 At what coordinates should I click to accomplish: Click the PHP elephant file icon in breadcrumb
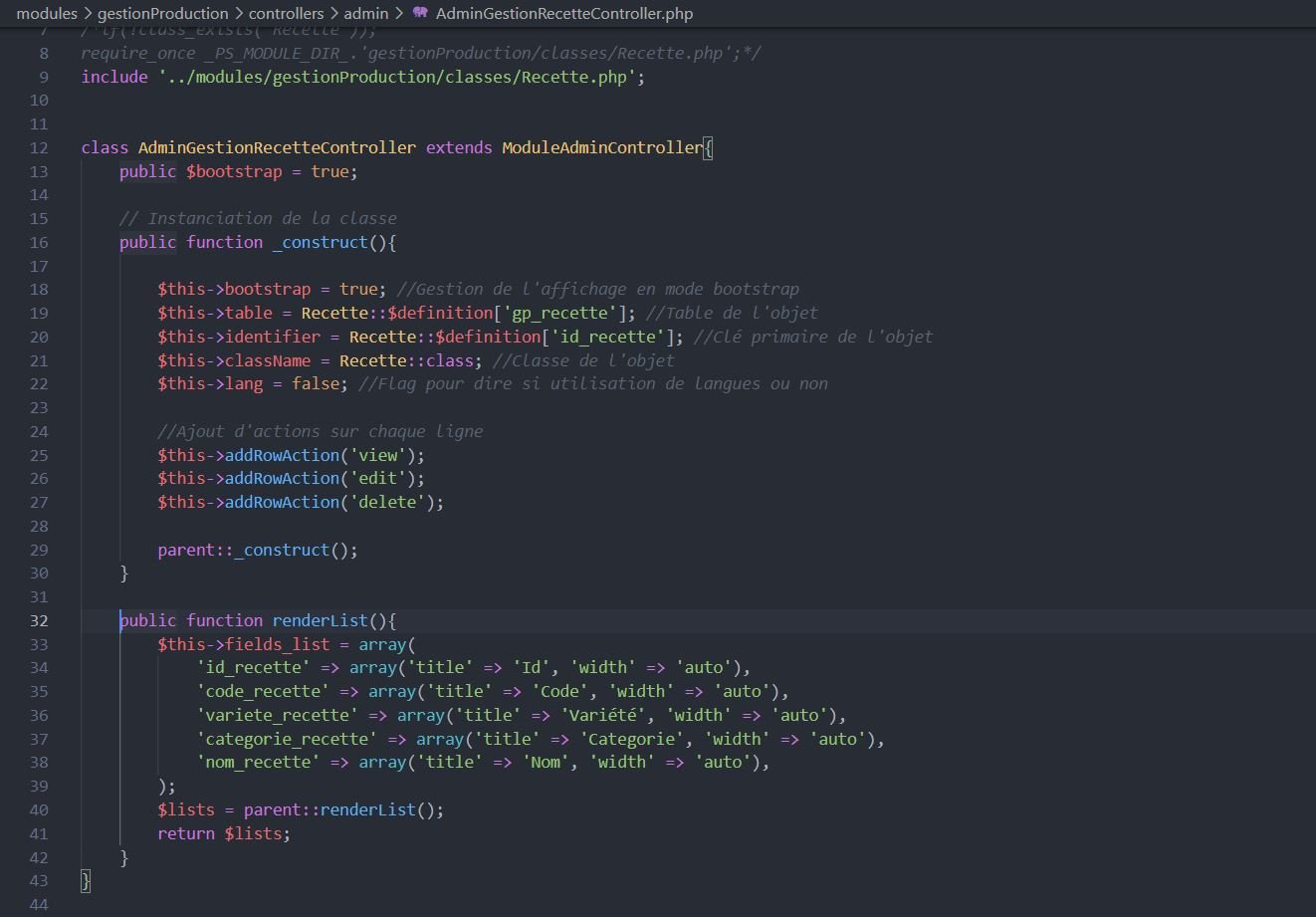click(420, 14)
